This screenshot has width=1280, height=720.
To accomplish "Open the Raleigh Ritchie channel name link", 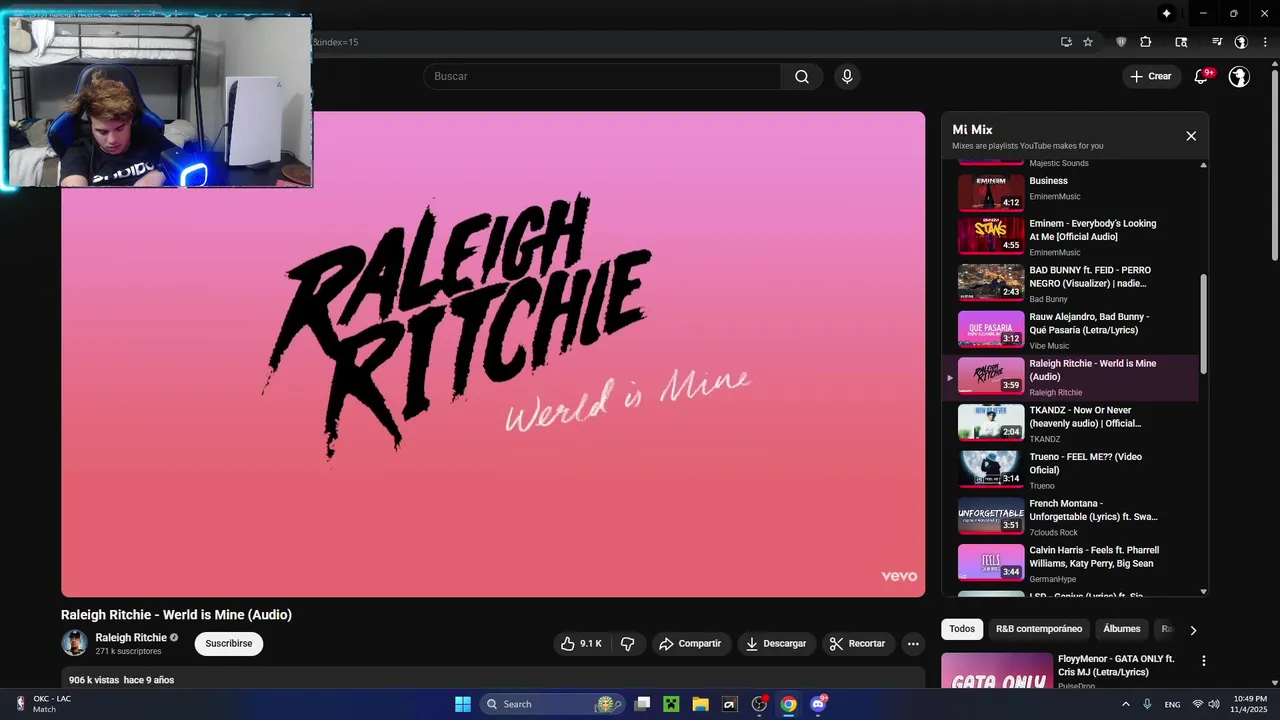I will [131, 637].
